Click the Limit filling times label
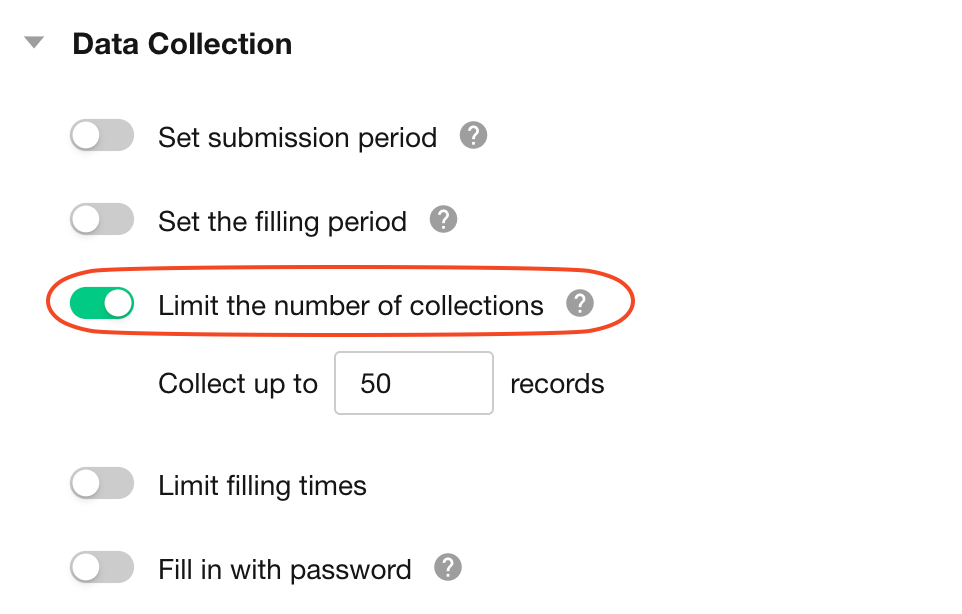The image size is (962, 614). (x=262, y=487)
